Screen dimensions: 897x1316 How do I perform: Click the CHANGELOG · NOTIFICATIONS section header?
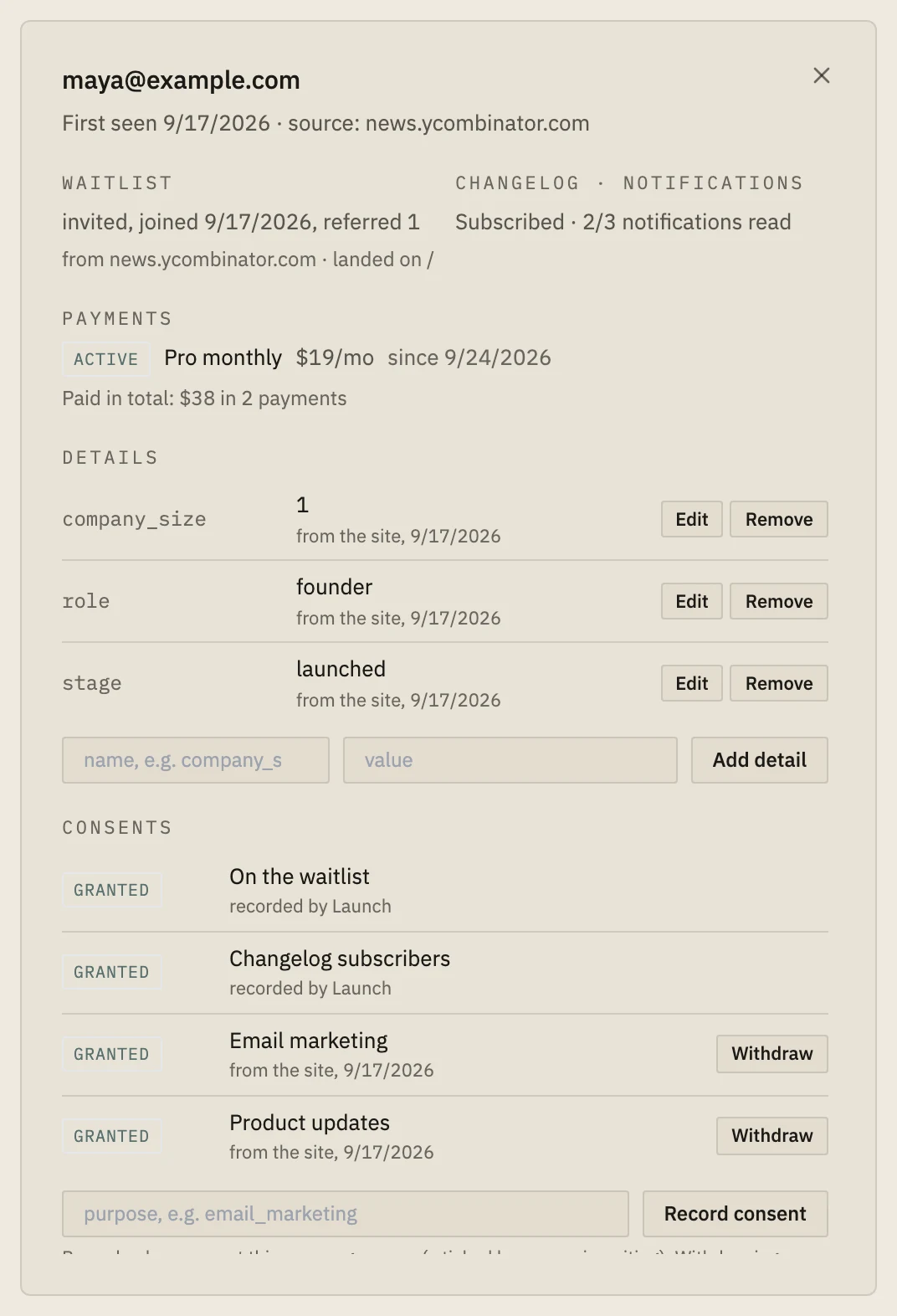pyautogui.click(x=629, y=183)
